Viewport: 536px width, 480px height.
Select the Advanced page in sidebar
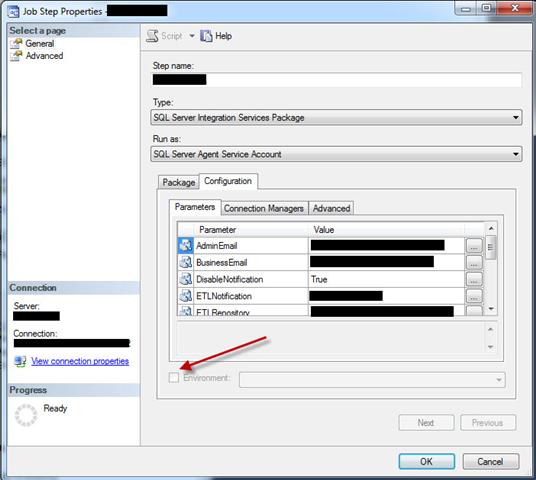44,56
